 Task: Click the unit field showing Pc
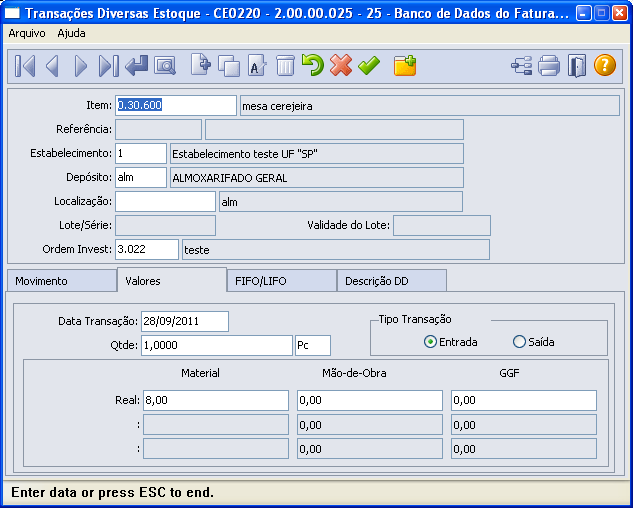313,345
